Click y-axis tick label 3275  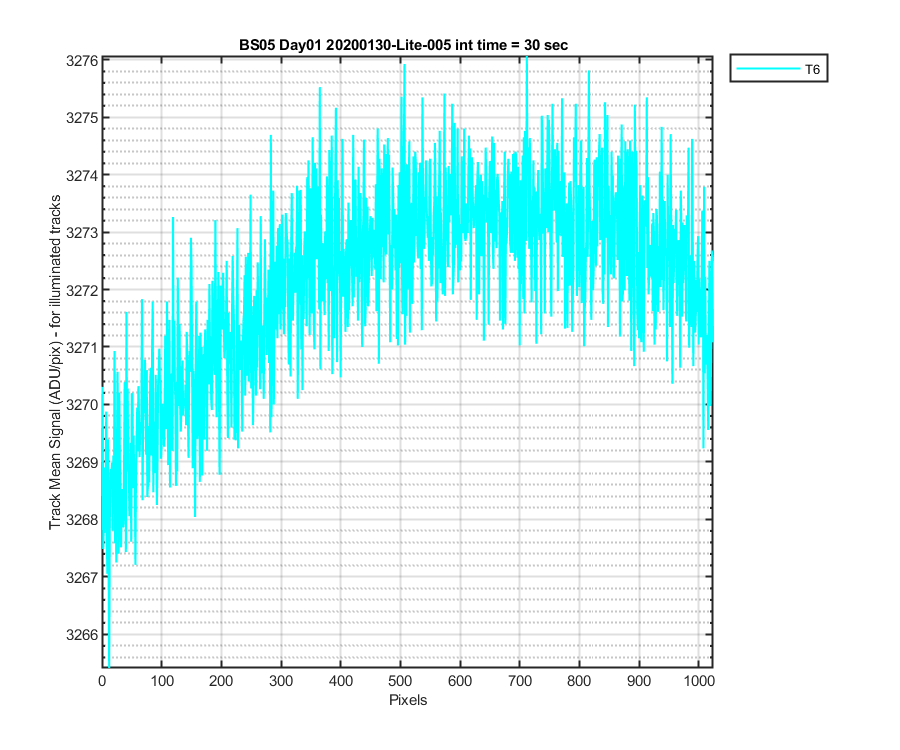pos(82,118)
